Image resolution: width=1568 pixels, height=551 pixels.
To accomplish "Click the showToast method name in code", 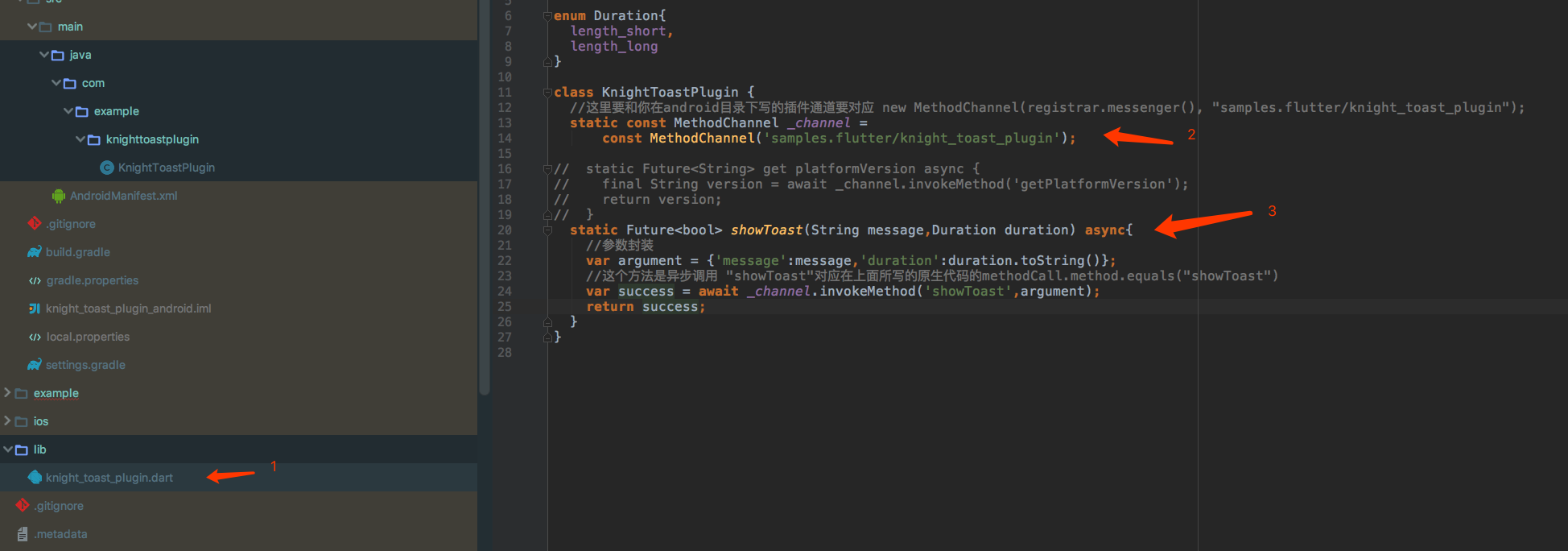I will (x=766, y=230).
